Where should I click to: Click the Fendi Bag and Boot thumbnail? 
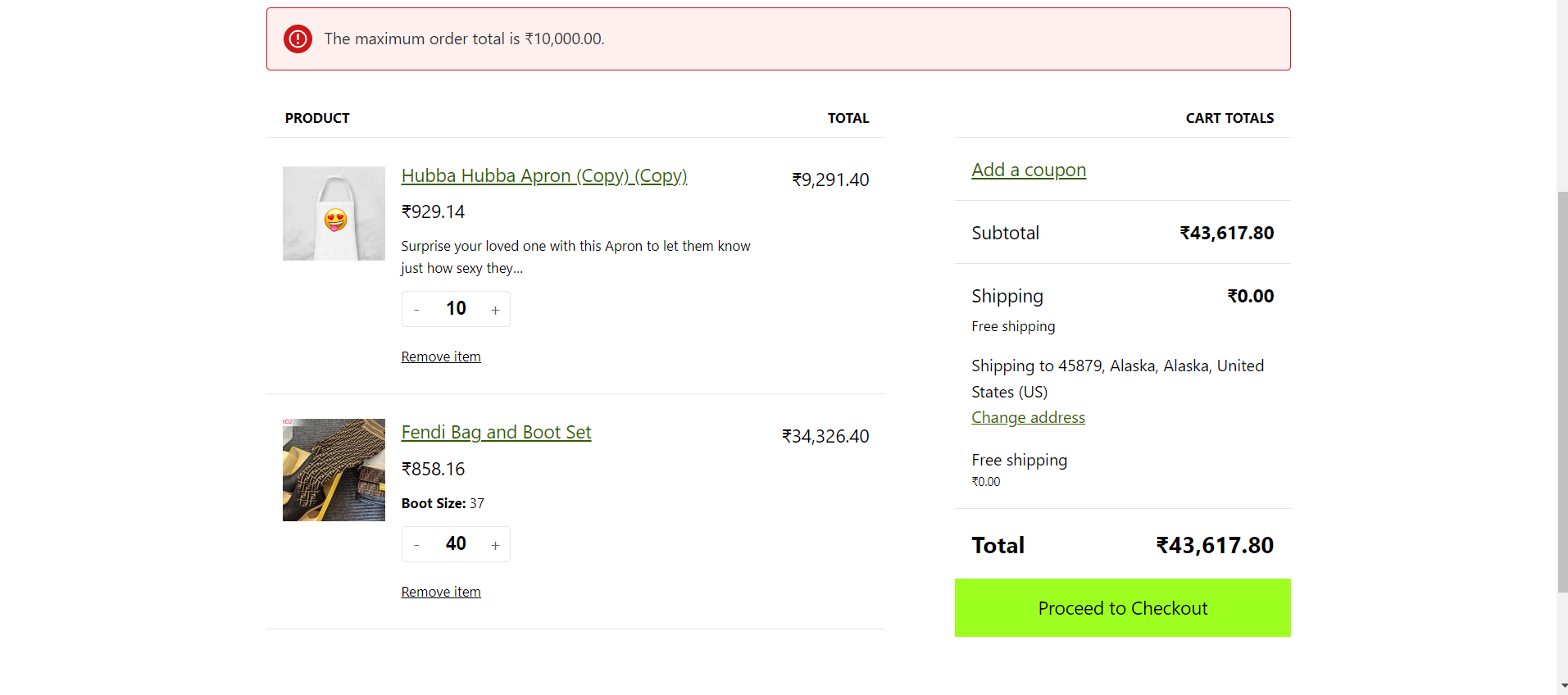334,470
